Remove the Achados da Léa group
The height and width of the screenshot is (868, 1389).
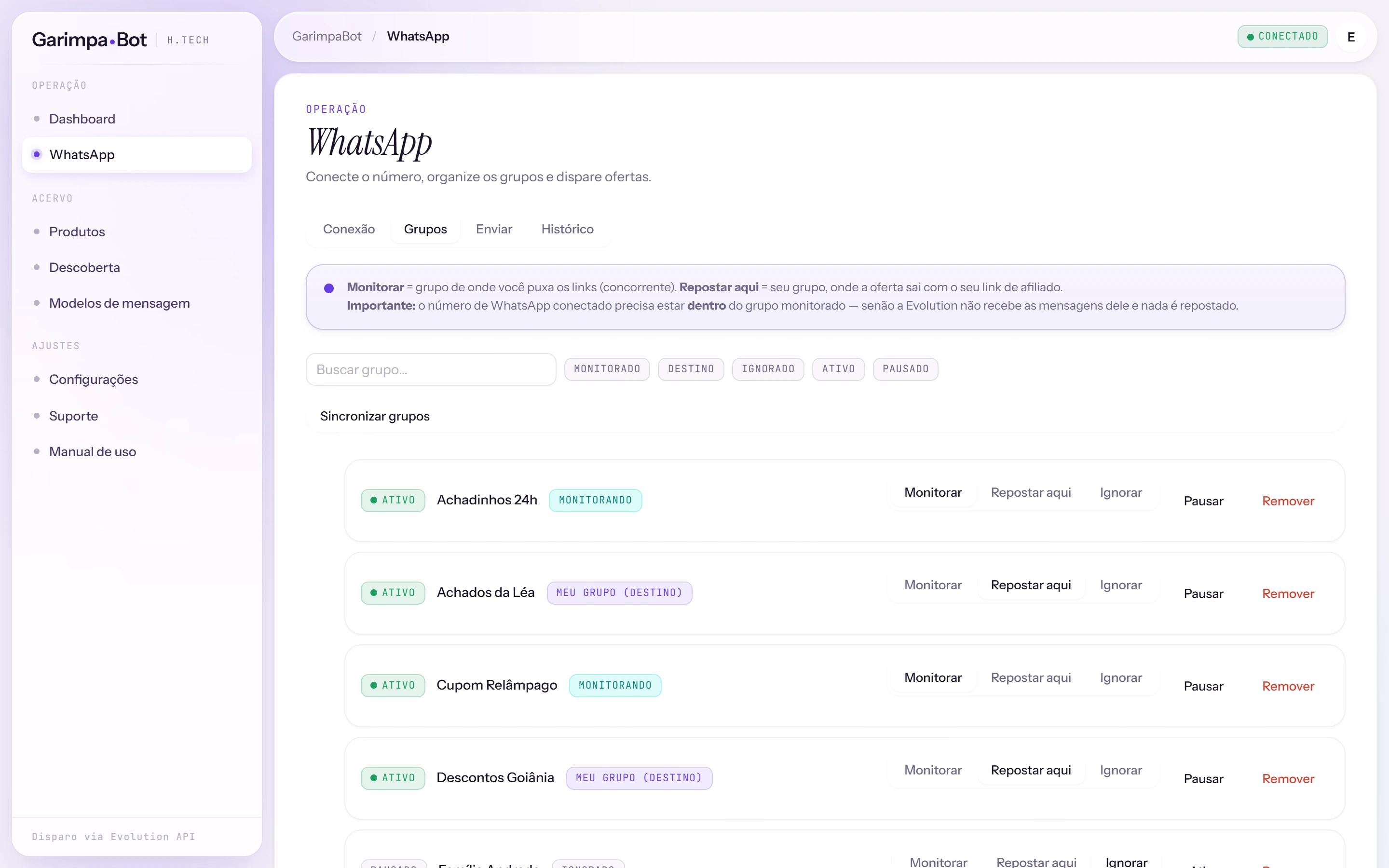click(1287, 594)
